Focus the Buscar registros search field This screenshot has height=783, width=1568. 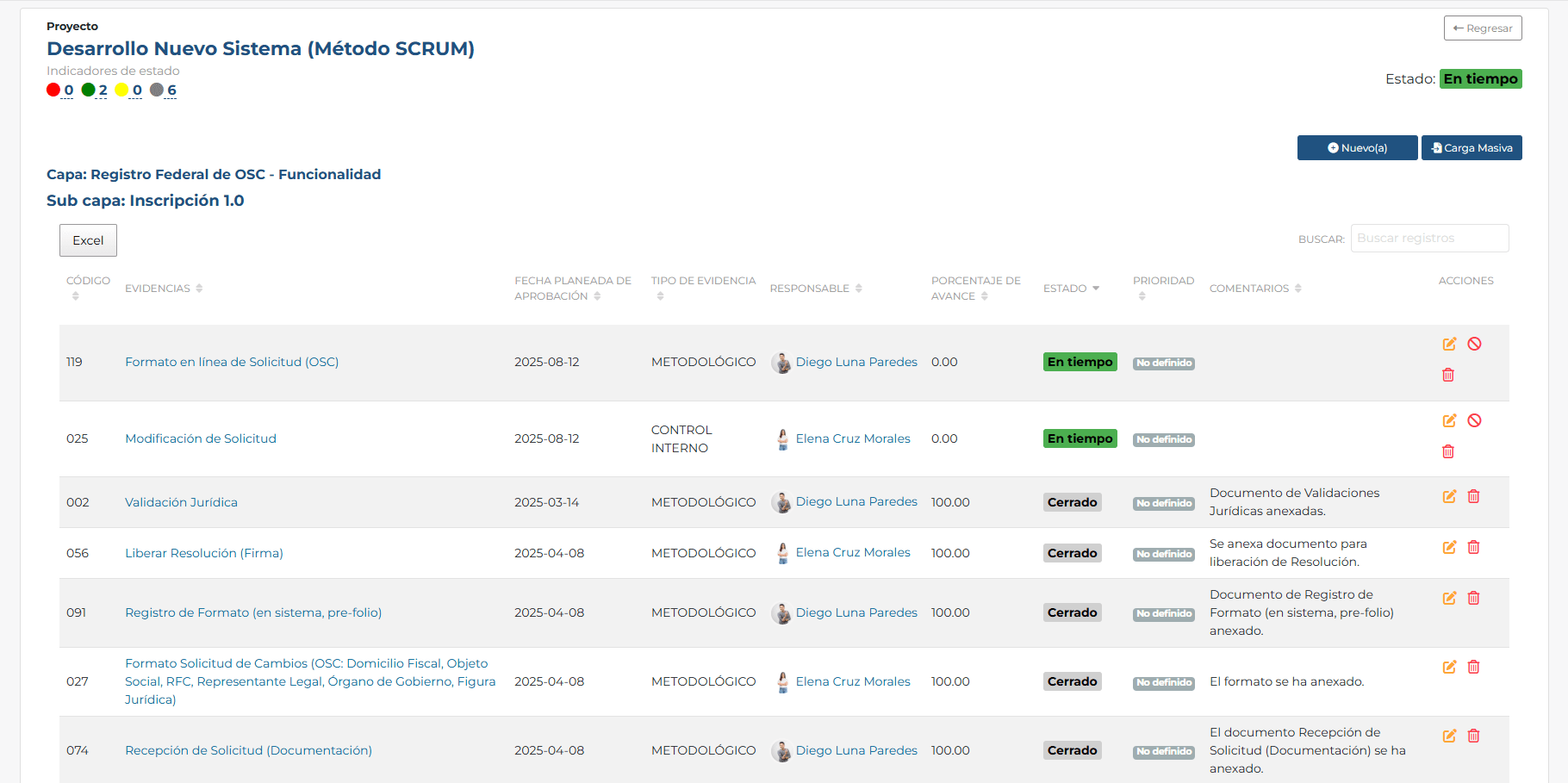(x=1429, y=239)
